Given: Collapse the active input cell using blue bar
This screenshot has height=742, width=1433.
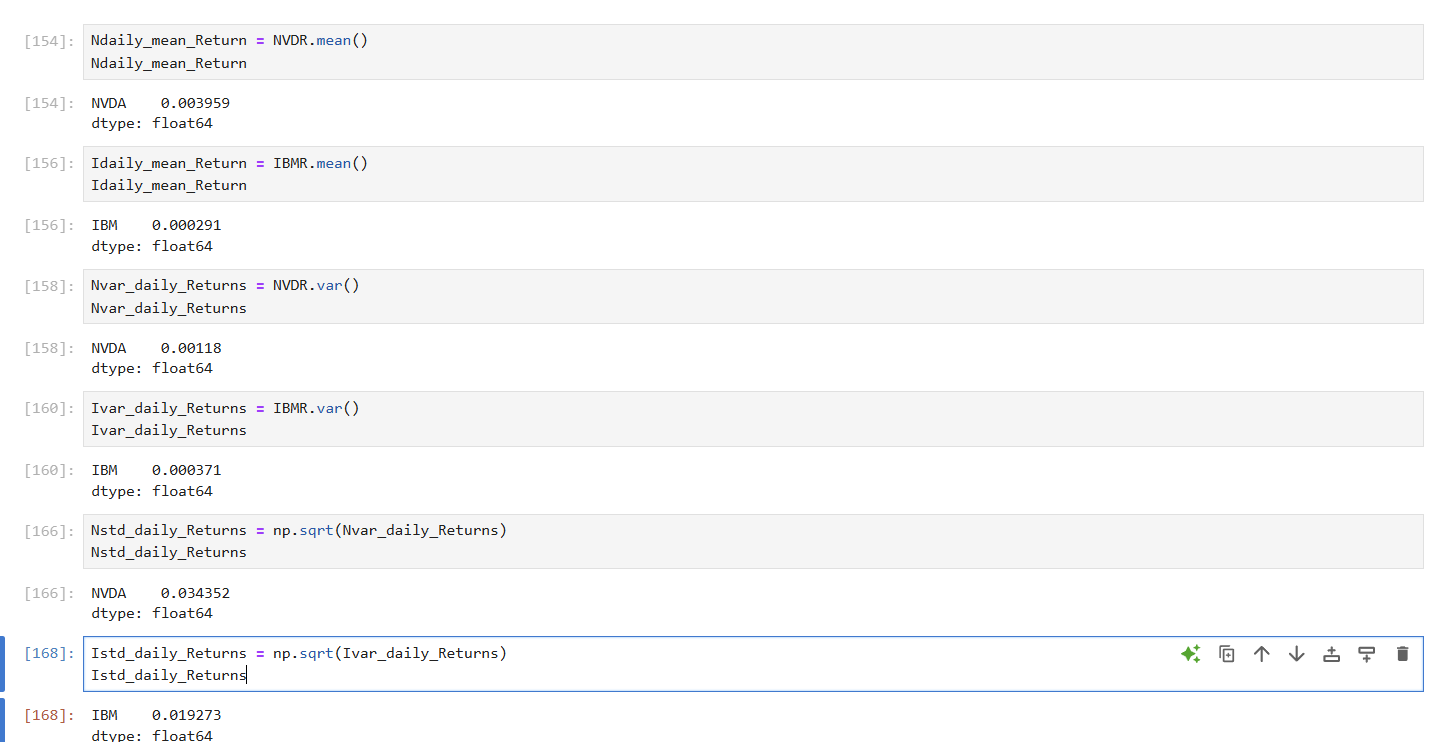Looking at the screenshot, I should [x=3, y=664].
